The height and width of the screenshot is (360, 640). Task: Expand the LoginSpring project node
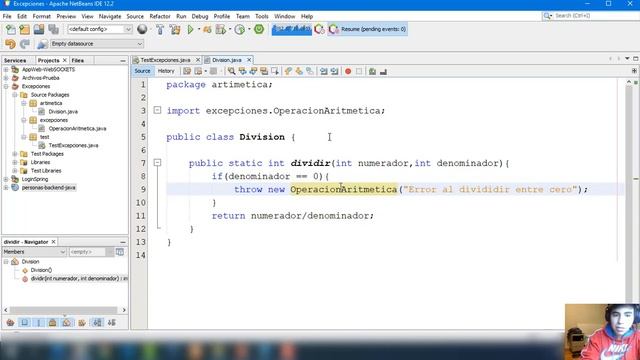[6, 179]
